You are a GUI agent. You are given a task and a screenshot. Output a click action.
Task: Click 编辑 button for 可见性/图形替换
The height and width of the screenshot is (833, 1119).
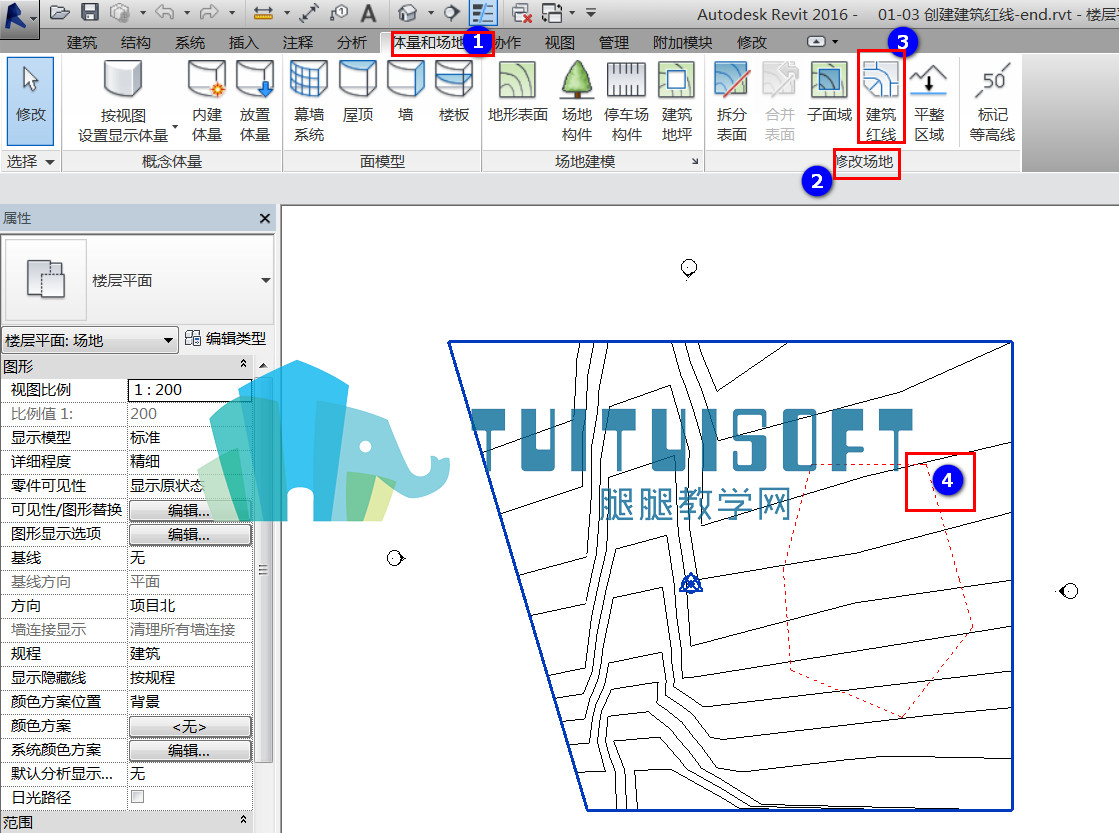pos(190,510)
